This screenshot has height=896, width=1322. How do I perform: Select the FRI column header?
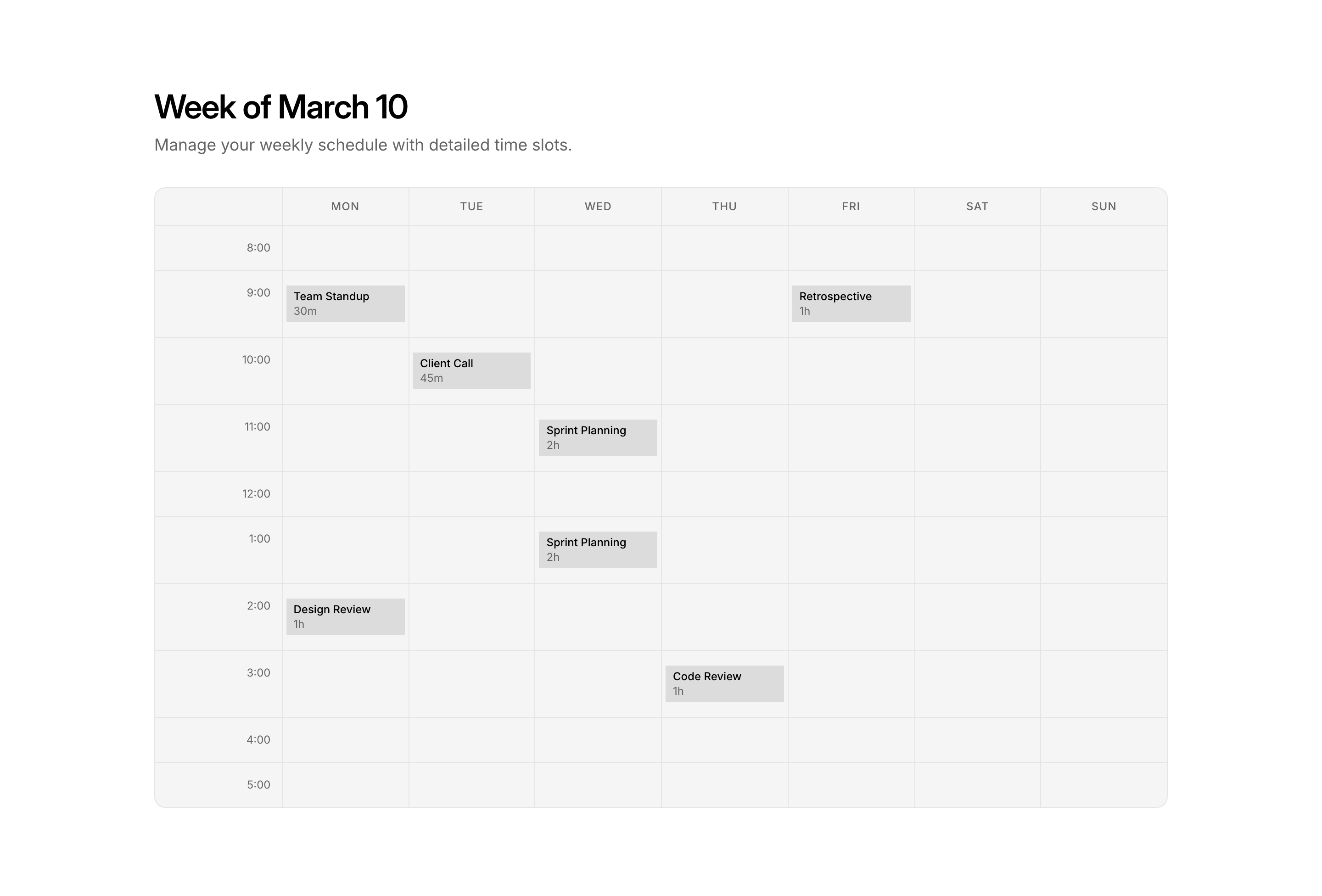click(851, 207)
